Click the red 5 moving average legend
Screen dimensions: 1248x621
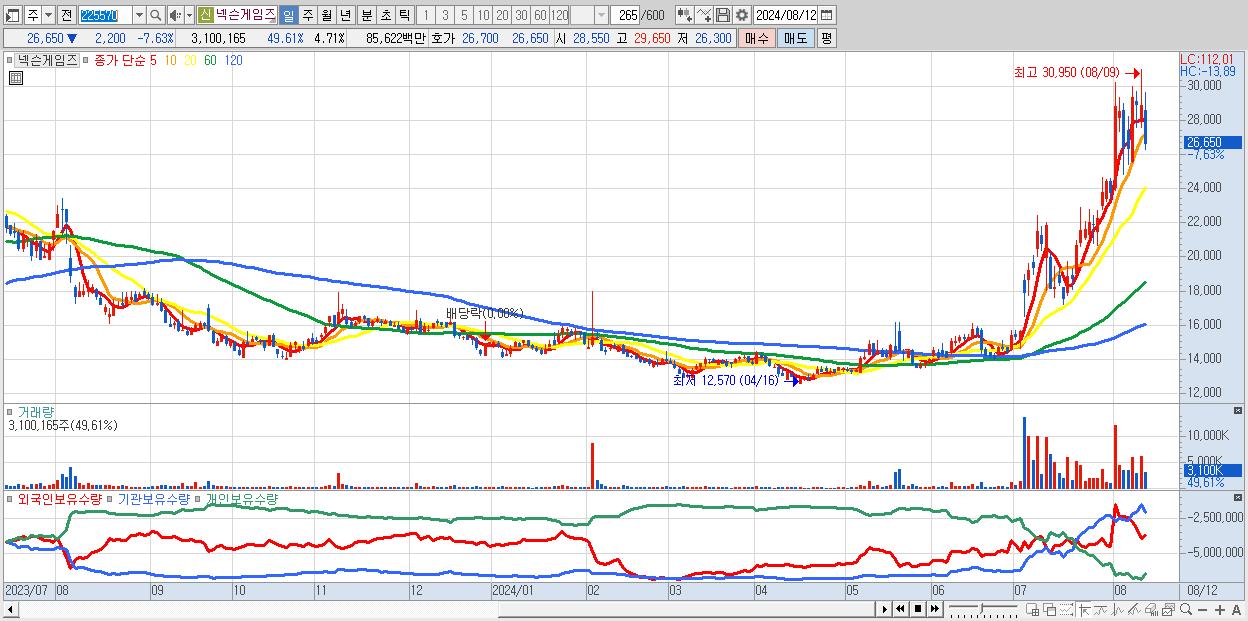[x=153, y=61]
